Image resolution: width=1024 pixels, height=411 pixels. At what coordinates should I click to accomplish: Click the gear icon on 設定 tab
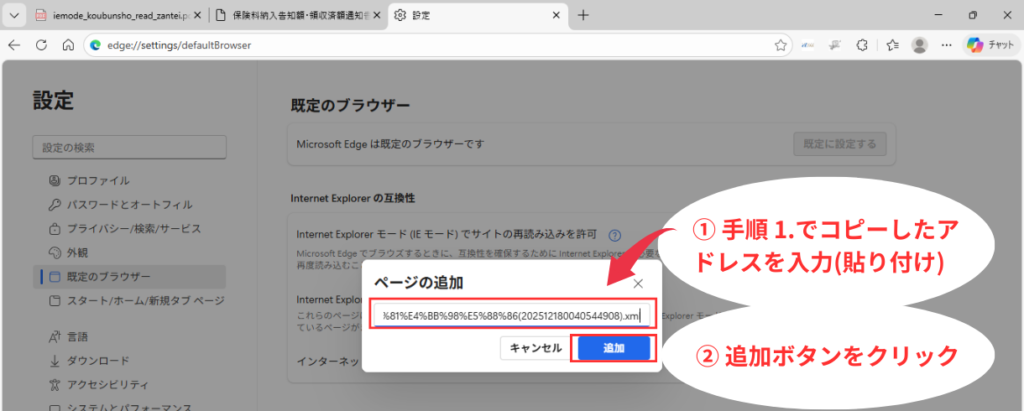click(400, 15)
